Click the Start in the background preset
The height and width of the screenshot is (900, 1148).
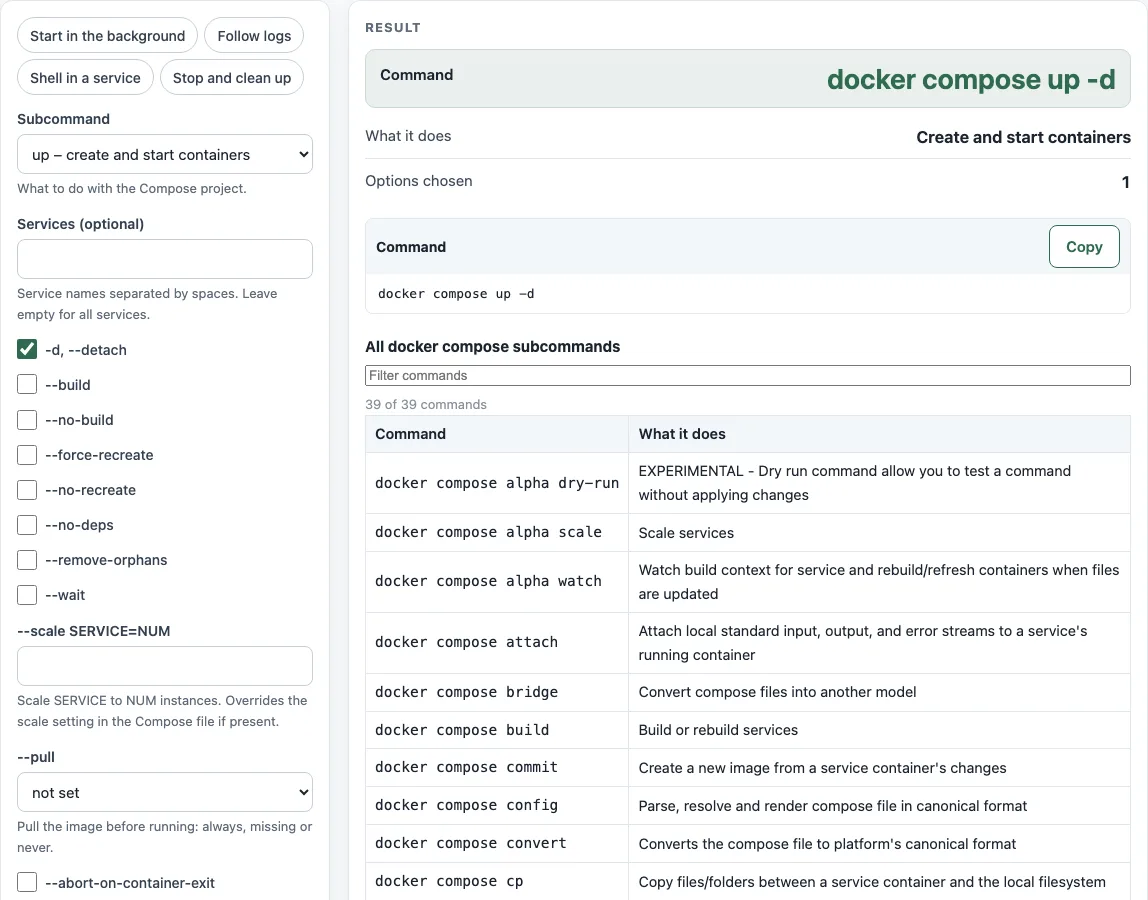[x=108, y=36]
